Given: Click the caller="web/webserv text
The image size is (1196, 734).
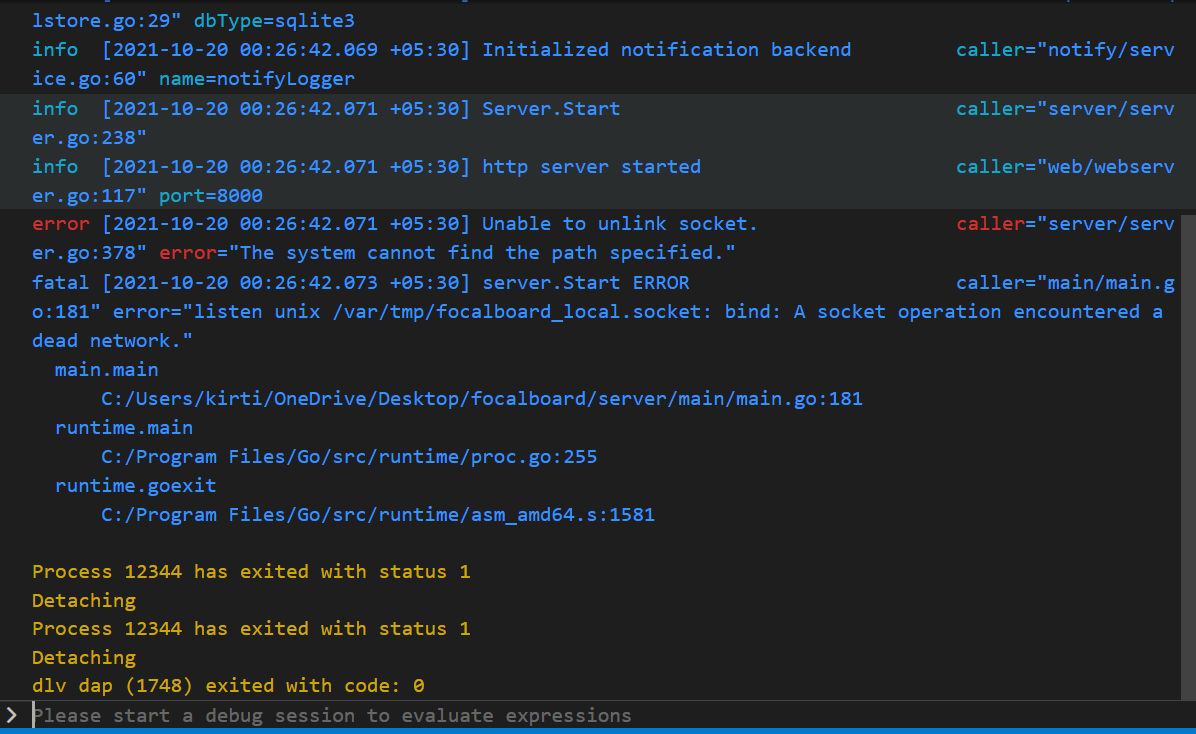Looking at the screenshot, I should click(1066, 167).
